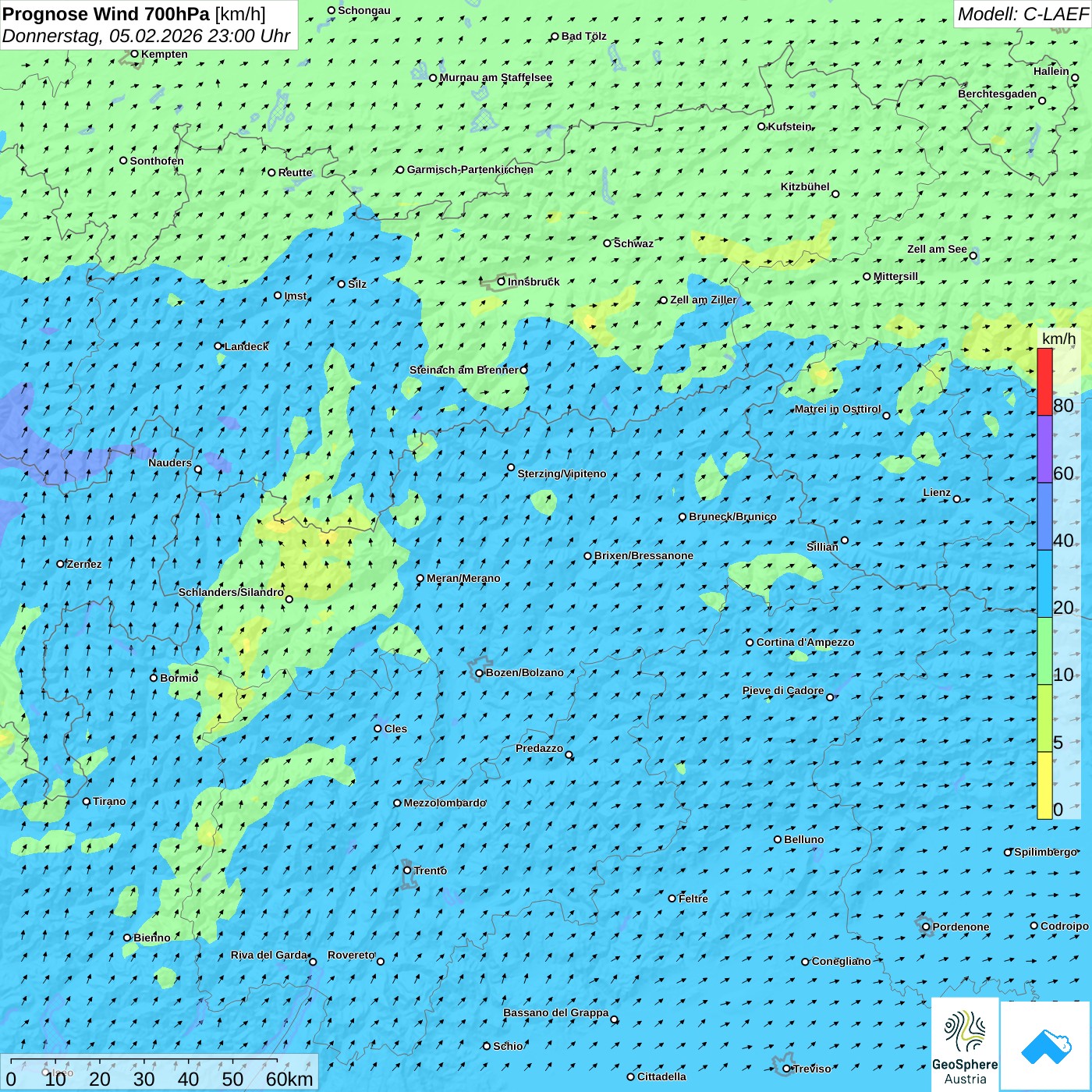The height and width of the screenshot is (1092, 1092).
Task: Click the 'Bienno' label
Action: pos(152,938)
